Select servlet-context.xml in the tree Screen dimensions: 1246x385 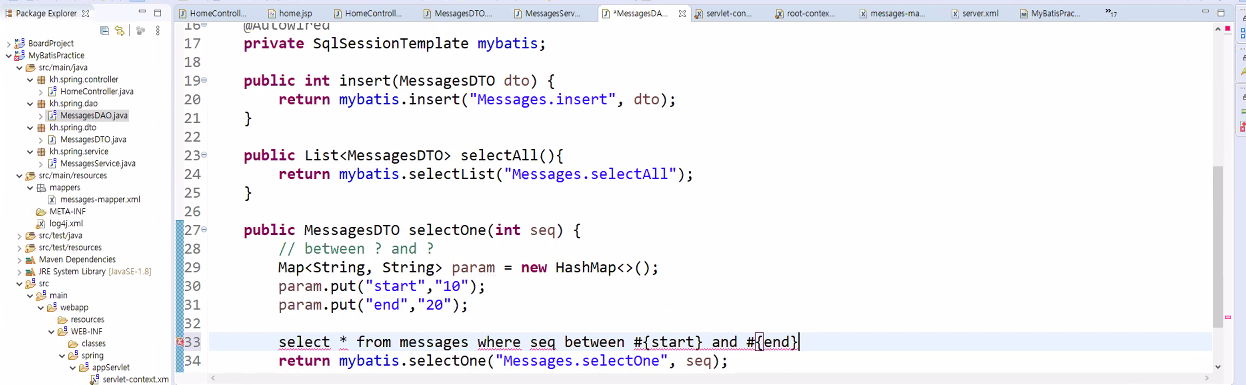pyautogui.click(x=135, y=380)
